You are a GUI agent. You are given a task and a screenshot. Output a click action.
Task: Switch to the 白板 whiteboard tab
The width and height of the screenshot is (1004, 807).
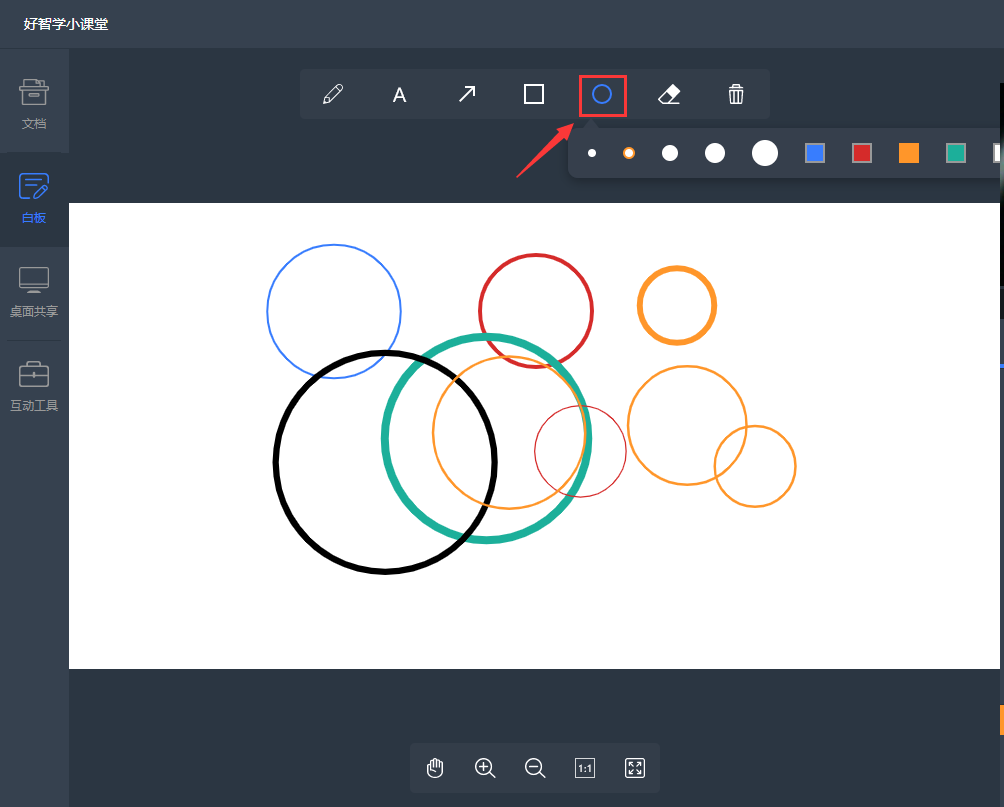click(34, 199)
